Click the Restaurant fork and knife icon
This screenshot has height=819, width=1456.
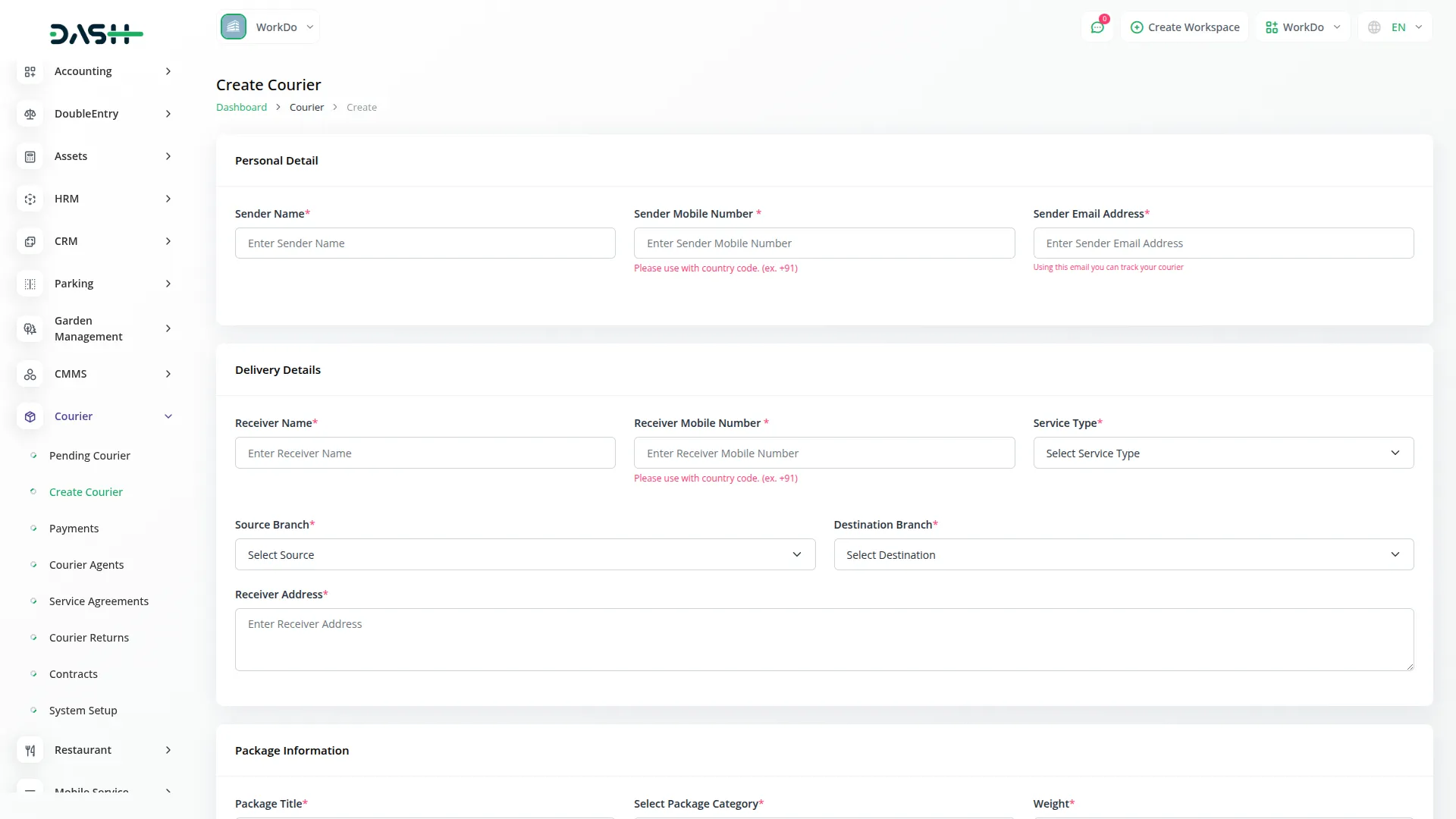click(x=30, y=750)
